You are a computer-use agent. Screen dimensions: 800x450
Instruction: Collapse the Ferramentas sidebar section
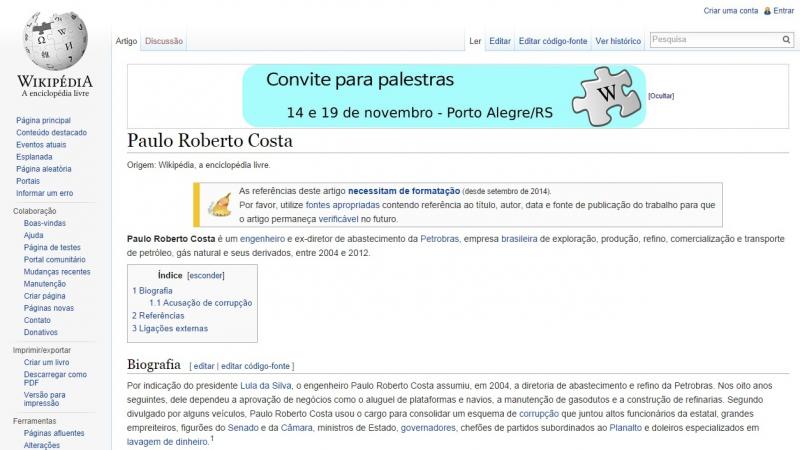click(34, 421)
